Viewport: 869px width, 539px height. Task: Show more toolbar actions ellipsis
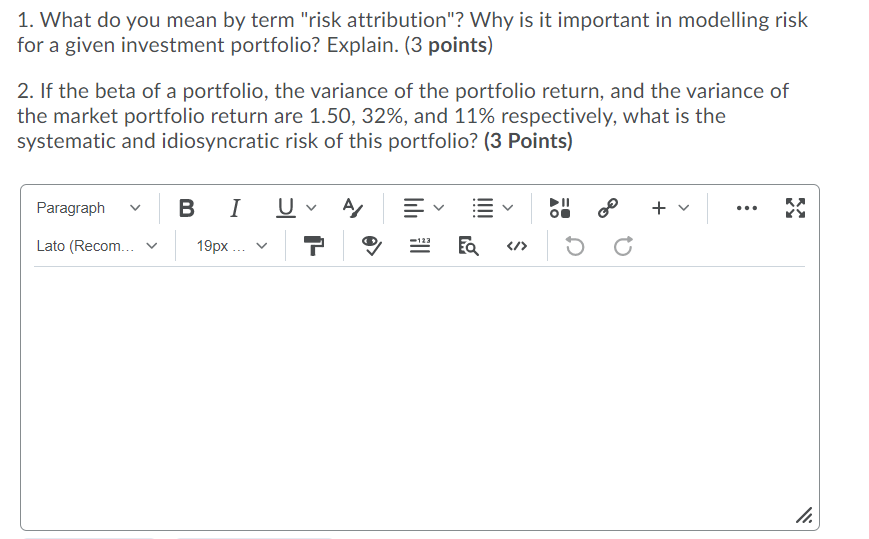tap(747, 208)
